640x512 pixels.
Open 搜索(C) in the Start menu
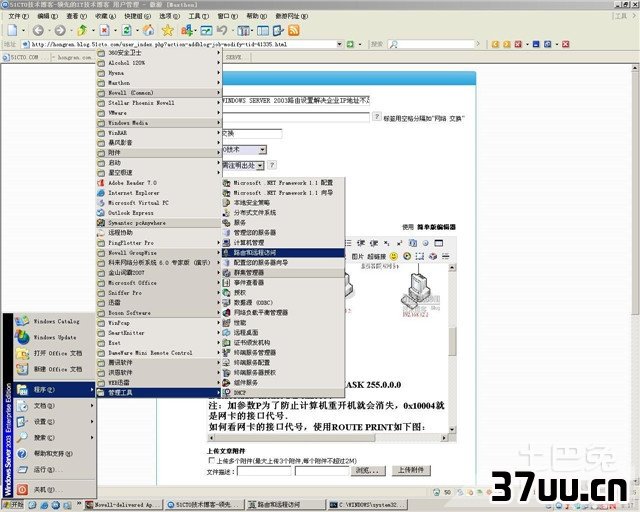click(54, 438)
